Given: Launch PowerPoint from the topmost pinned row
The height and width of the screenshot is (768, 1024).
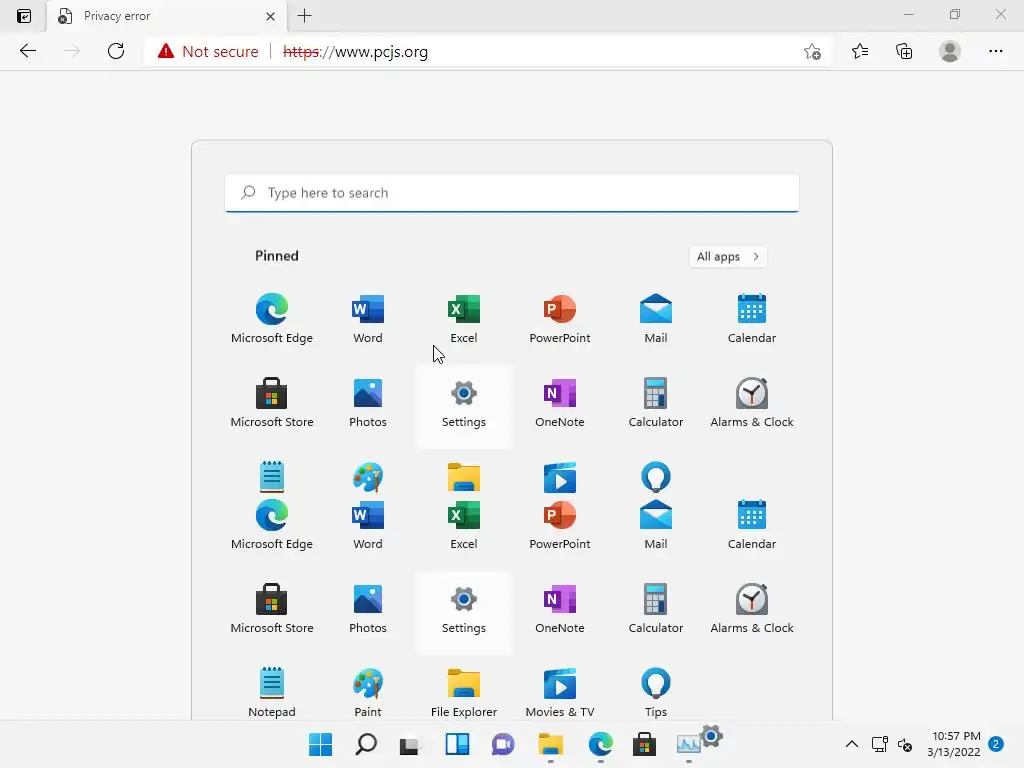Looking at the screenshot, I should point(560,319).
